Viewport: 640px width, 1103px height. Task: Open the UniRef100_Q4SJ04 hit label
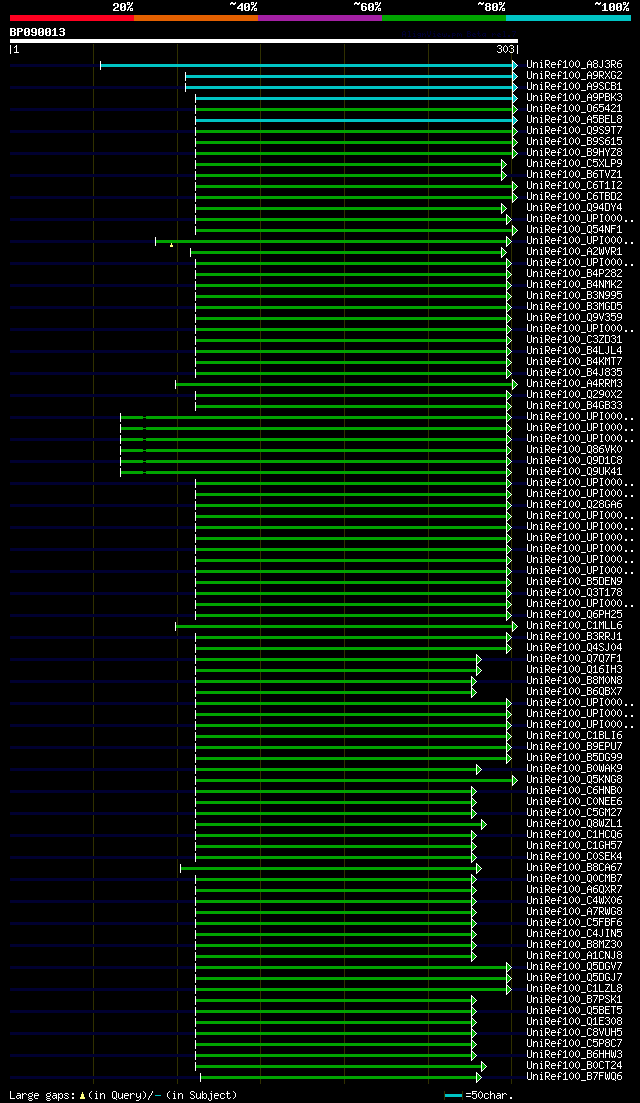[574, 649]
